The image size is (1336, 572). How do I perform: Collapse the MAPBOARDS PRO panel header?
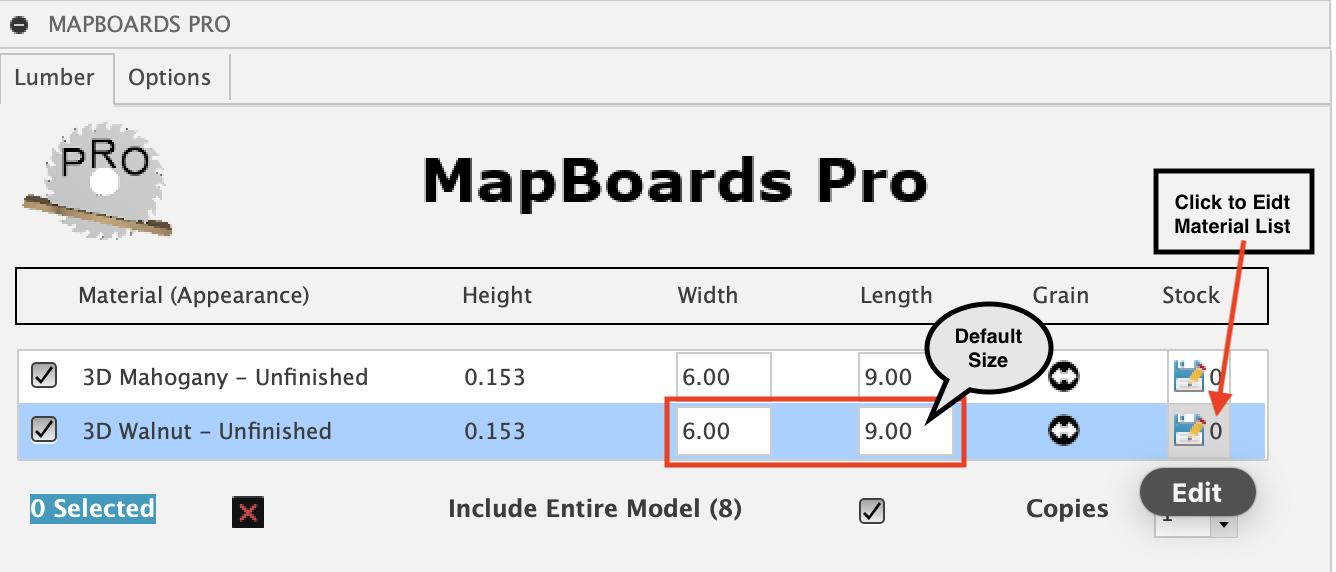pos(19,24)
